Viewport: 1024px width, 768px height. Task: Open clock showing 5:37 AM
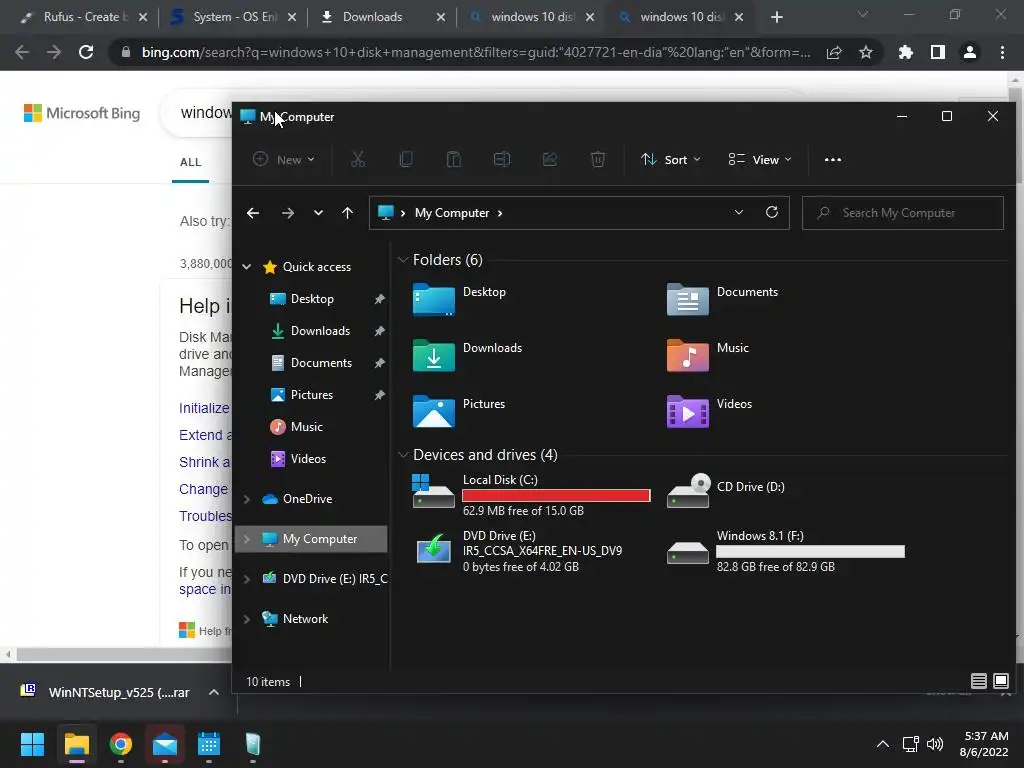pyautogui.click(x=984, y=744)
